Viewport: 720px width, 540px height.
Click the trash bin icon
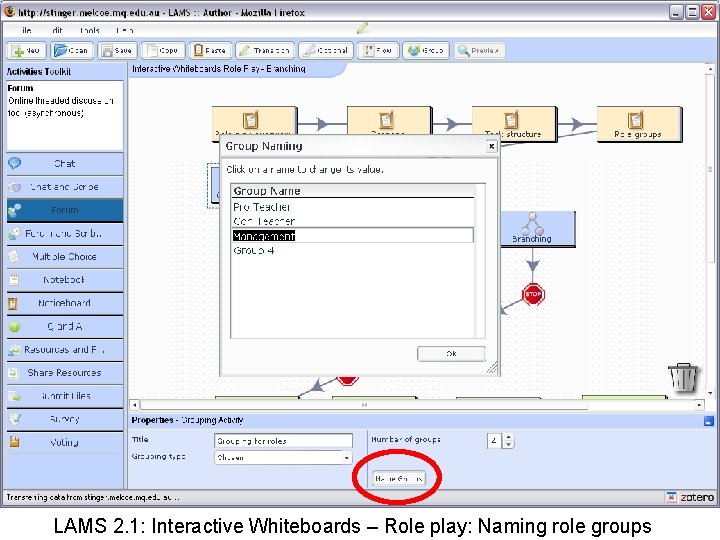(x=683, y=377)
